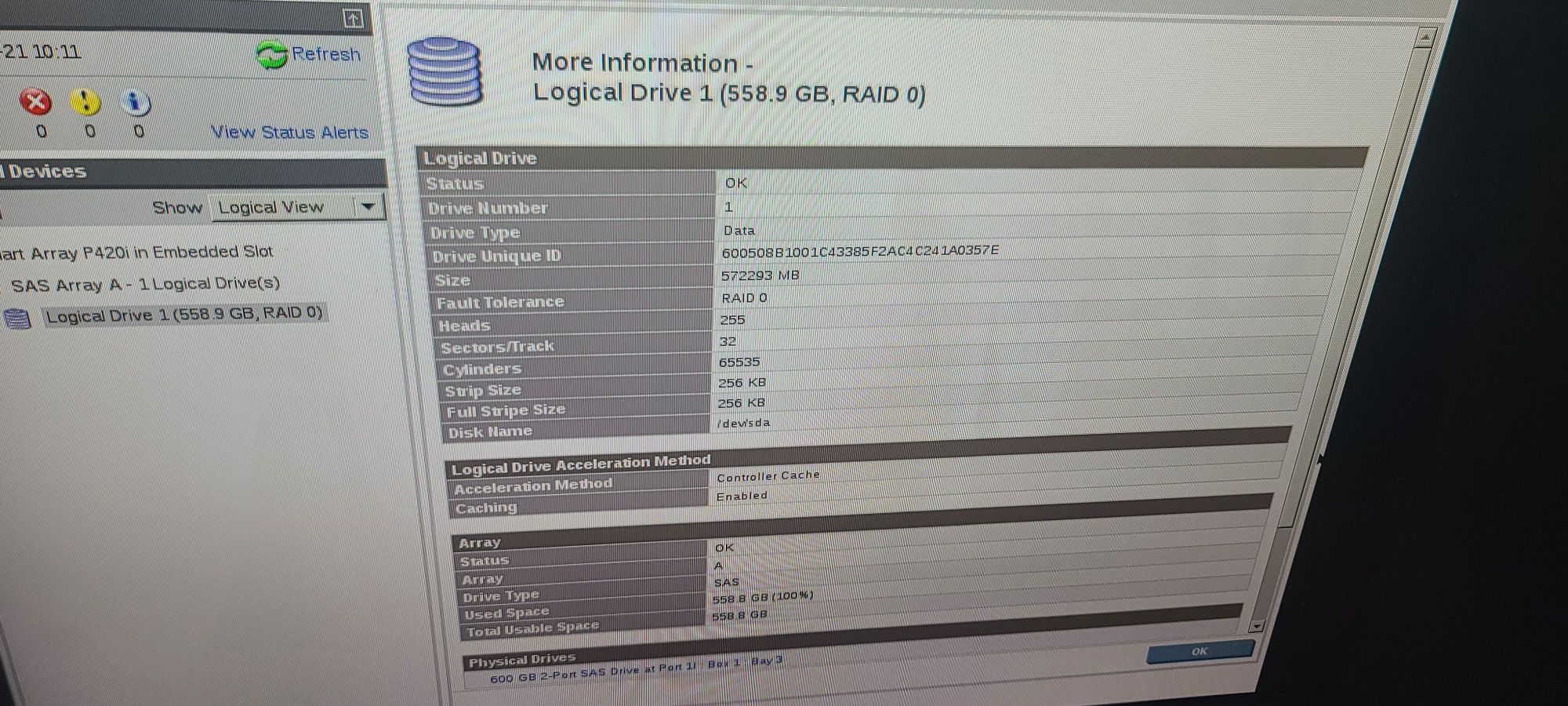1568x706 pixels.
Task: Click the Used Space 558.8 GB (100%) value
Action: [762, 598]
